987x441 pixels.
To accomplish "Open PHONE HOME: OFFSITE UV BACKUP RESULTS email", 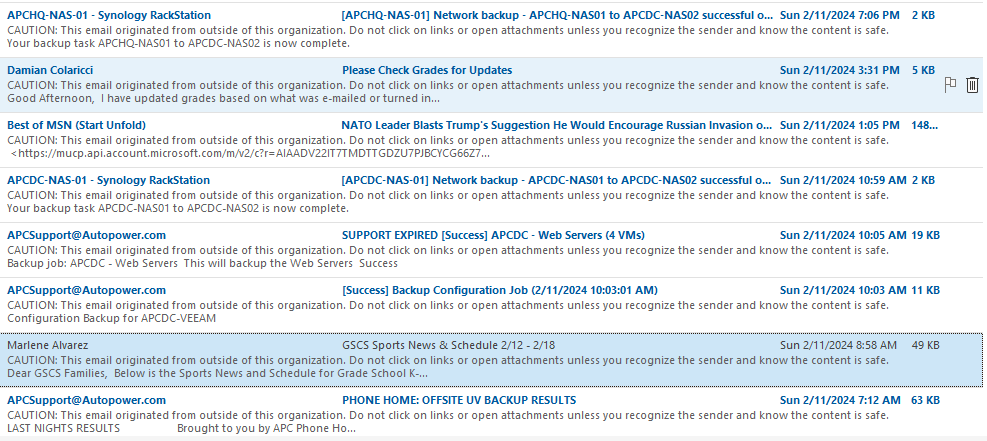I will click(x=458, y=400).
